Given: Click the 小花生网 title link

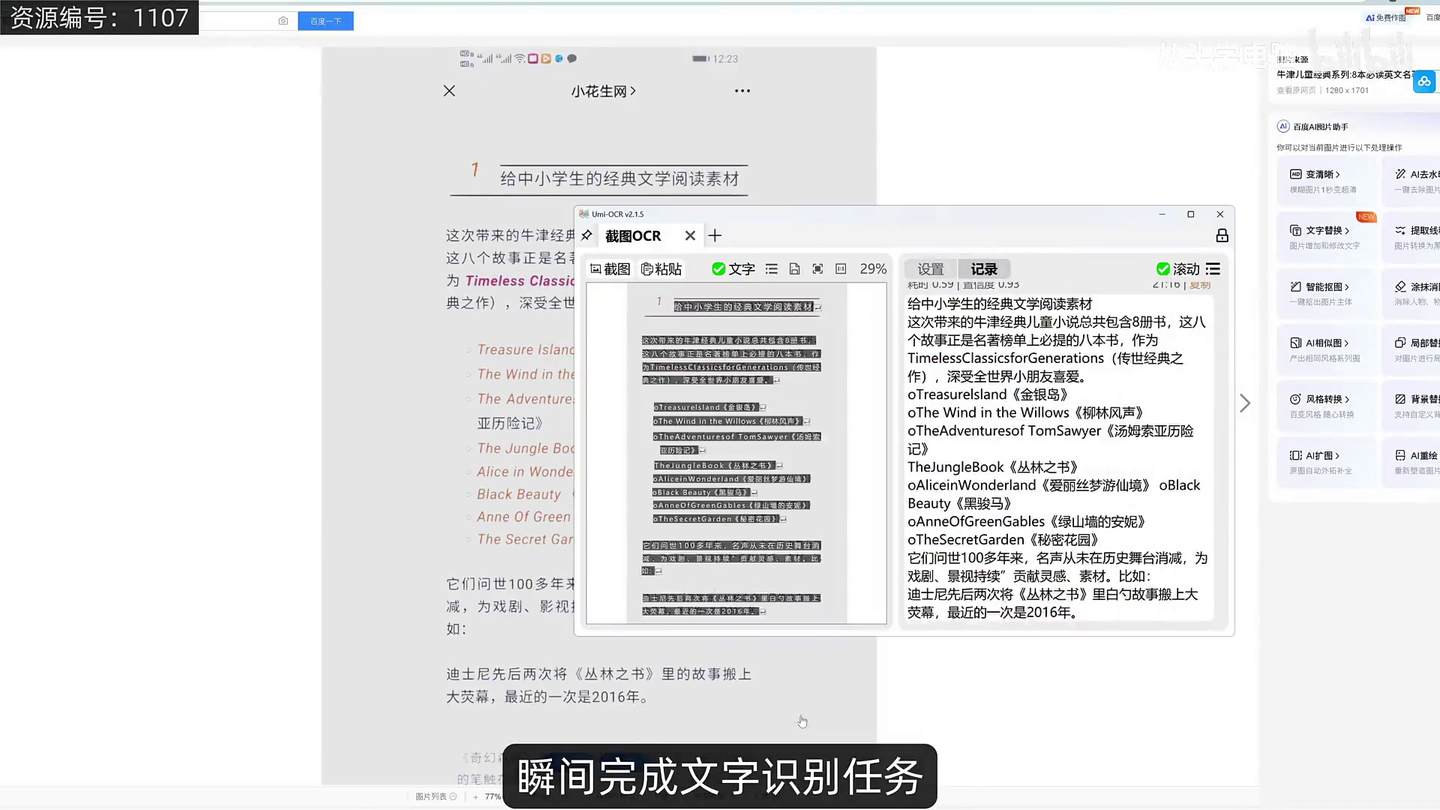Looking at the screenshot, I should [603, 91].
